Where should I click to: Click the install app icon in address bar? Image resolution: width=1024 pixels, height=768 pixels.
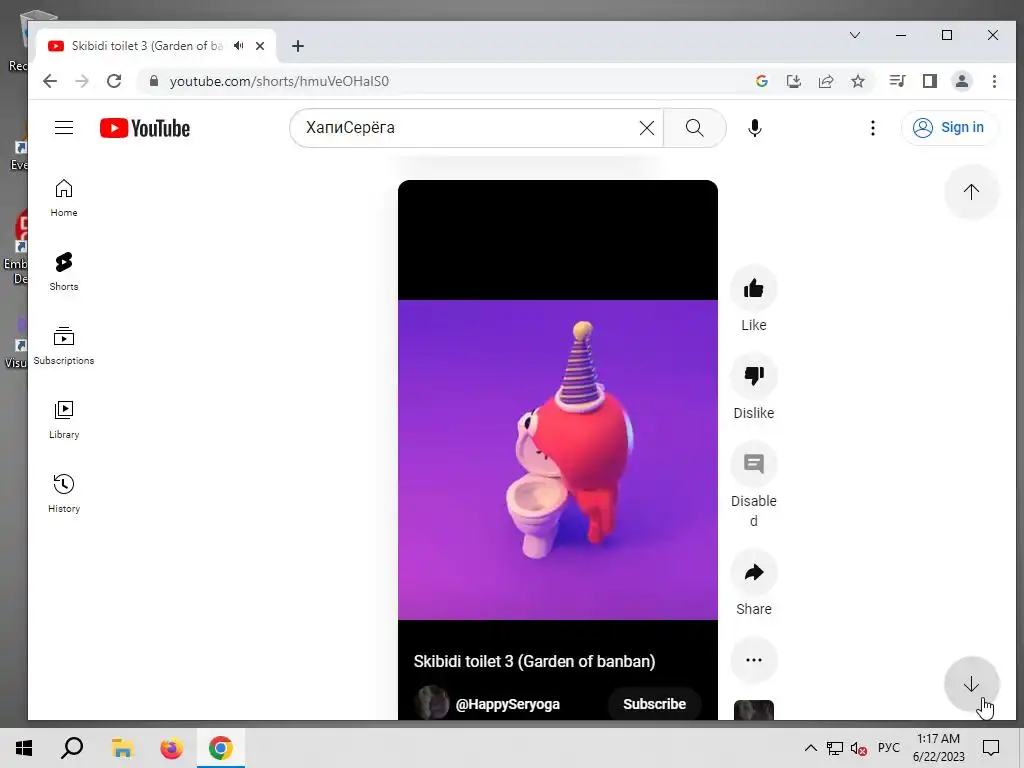point(793,81)
